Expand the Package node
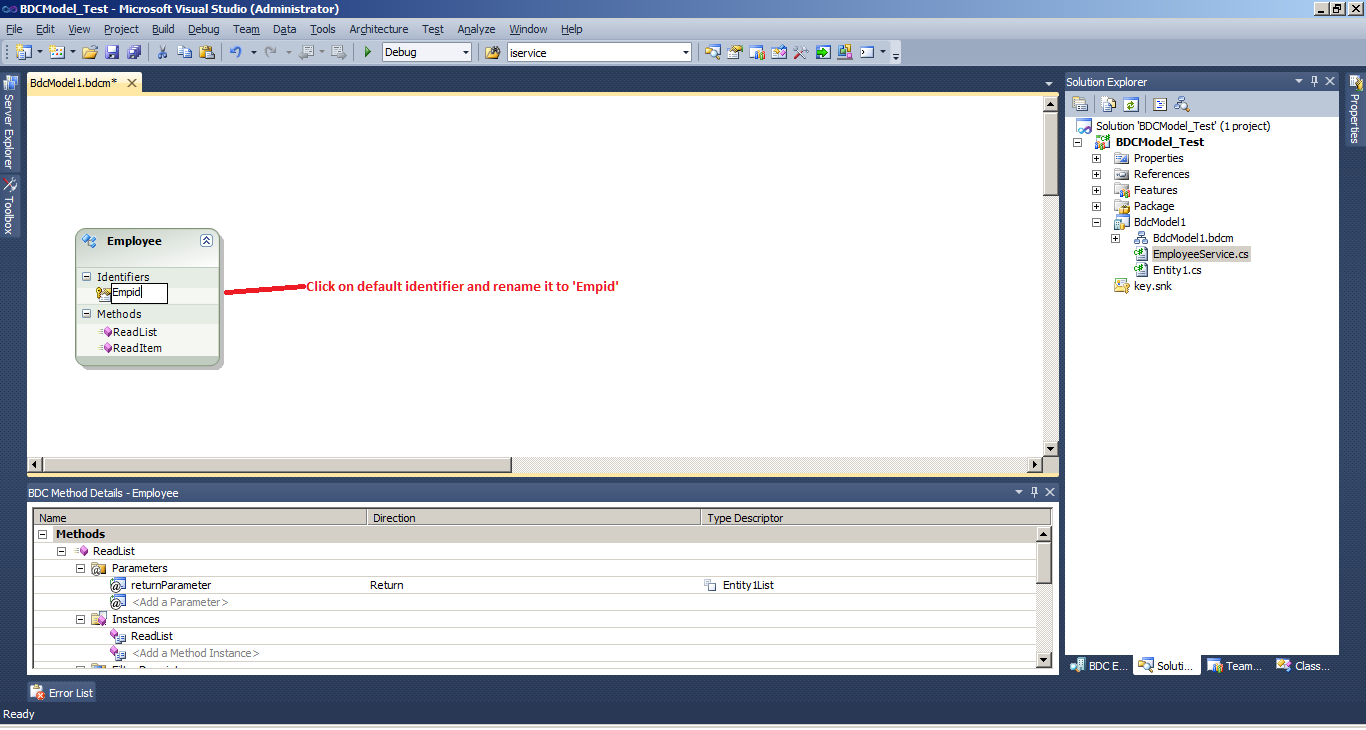1366x730 pixels. tap(1096, 206)
